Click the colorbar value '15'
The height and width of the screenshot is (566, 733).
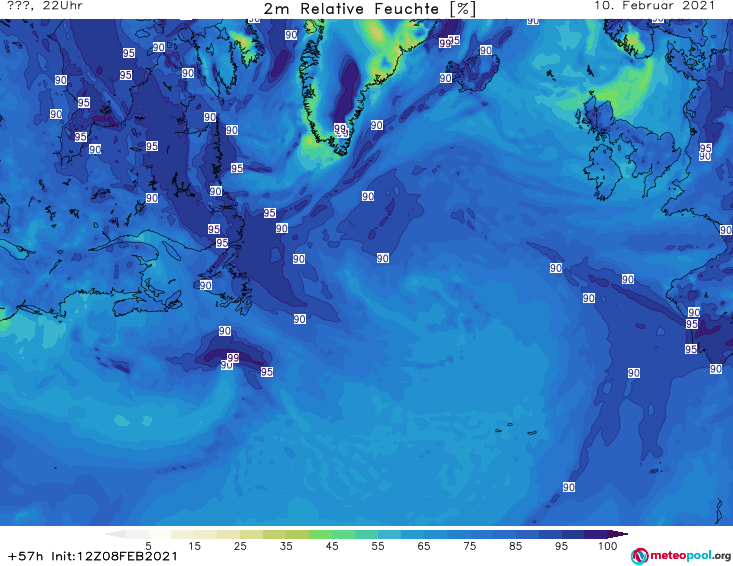click(x=194, y=546)
